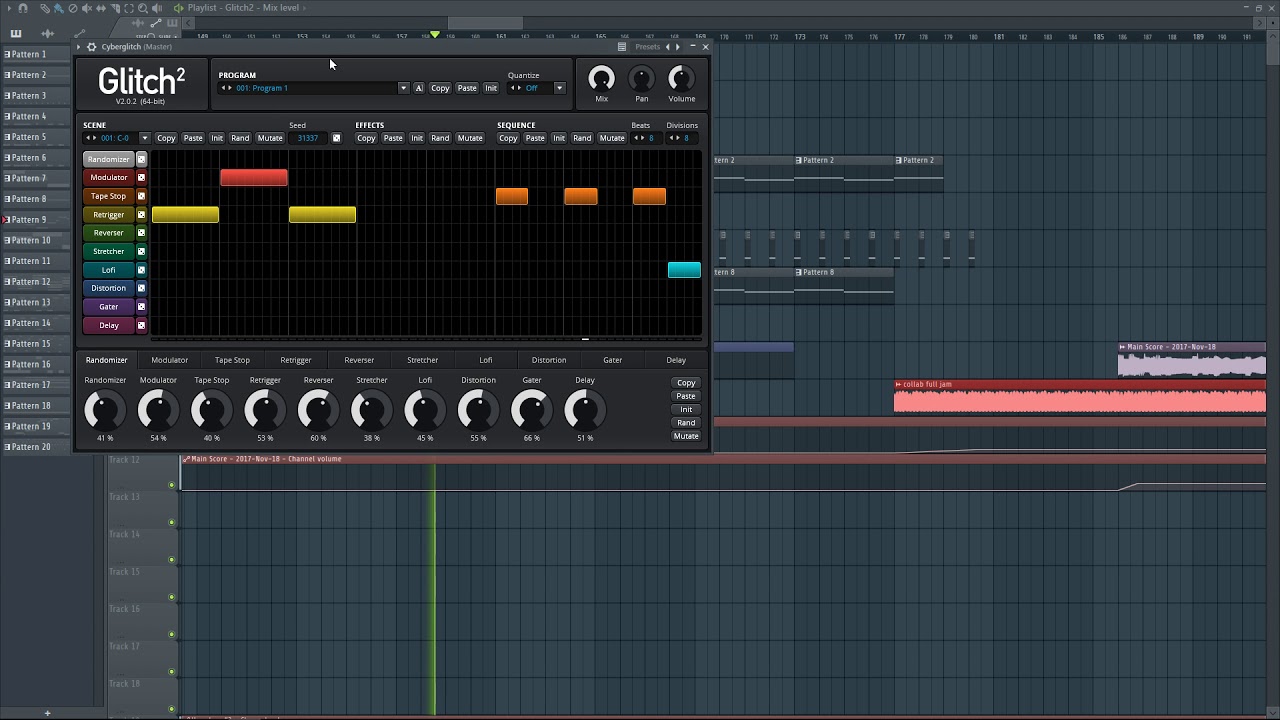Click Sequence section Init button
Viewport: 1280px width, 720px height.
pyautogui.click(x=559, y=138)
